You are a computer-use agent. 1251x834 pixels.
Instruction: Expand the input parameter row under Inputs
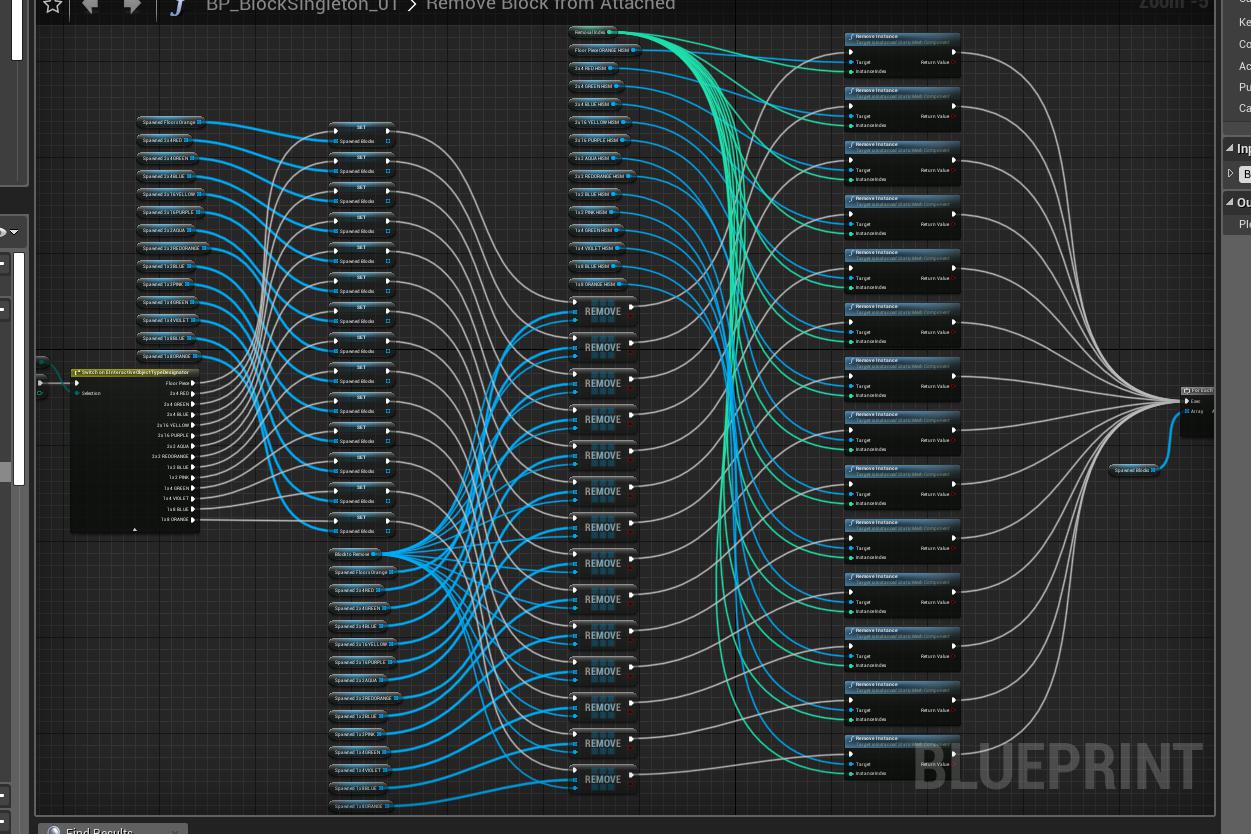pos(1232,174)
